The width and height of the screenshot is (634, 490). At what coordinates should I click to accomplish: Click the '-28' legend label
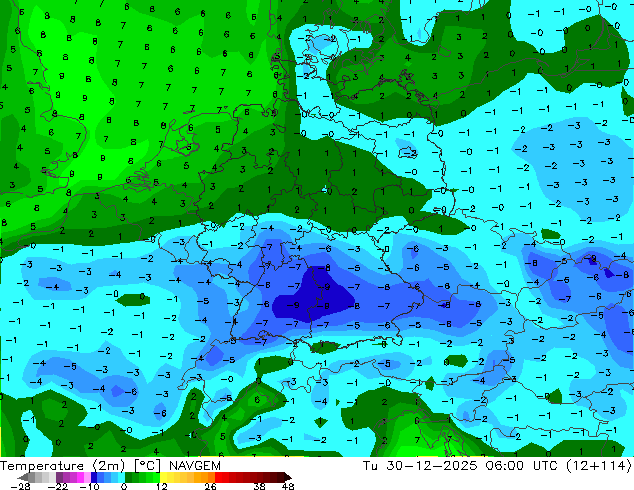[20, 486]
